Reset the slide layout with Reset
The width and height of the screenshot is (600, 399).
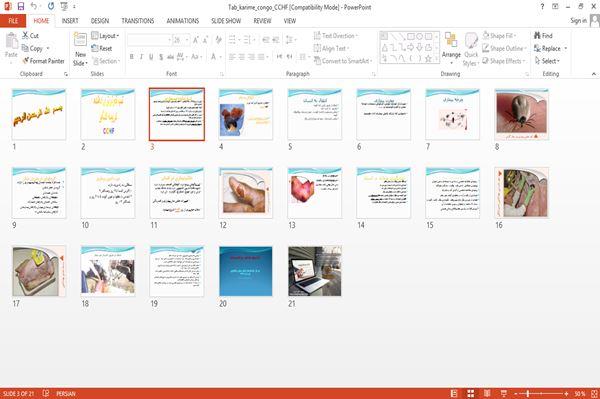pos(102,48)
